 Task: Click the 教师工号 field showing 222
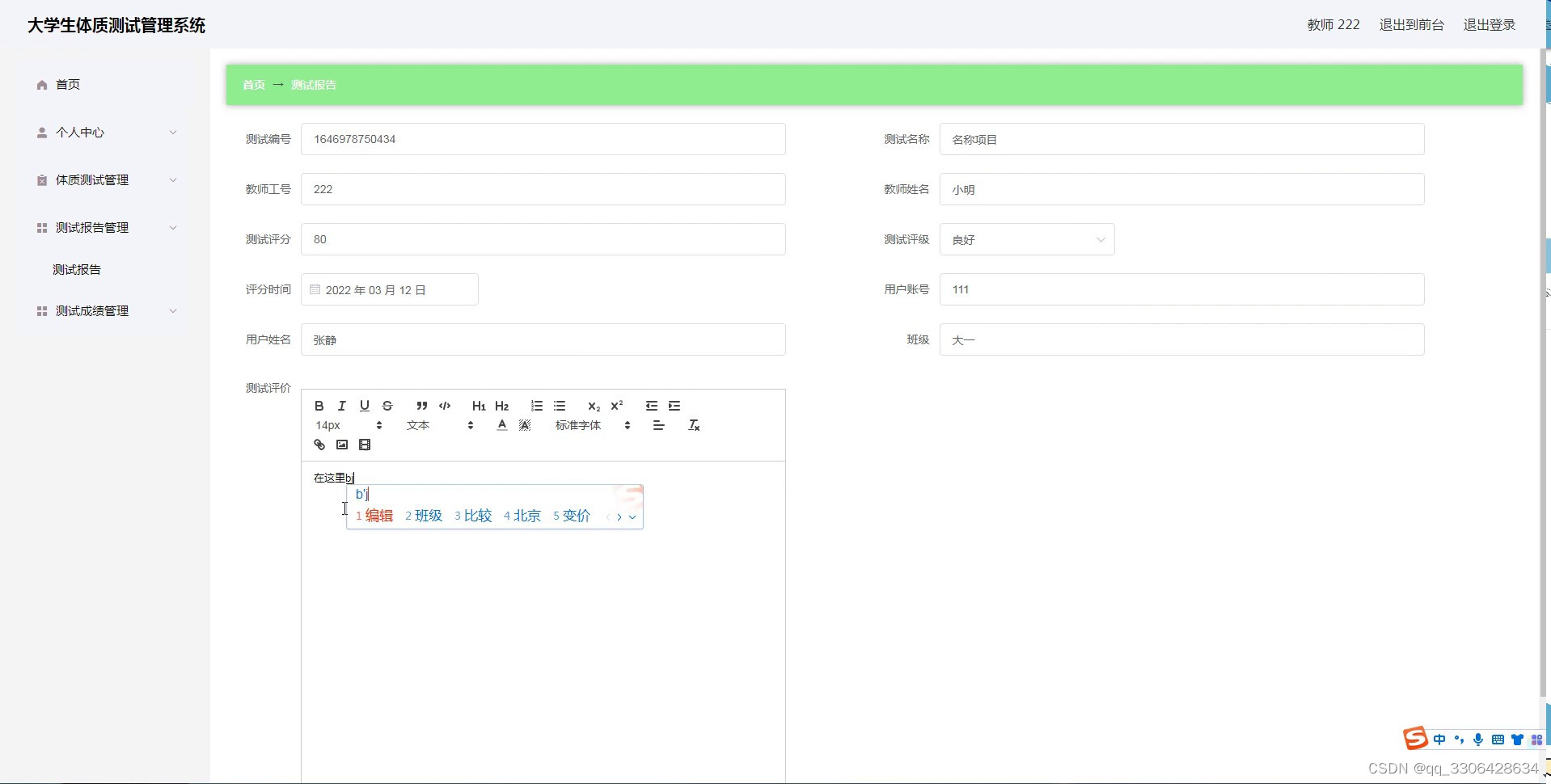[543, 189]
